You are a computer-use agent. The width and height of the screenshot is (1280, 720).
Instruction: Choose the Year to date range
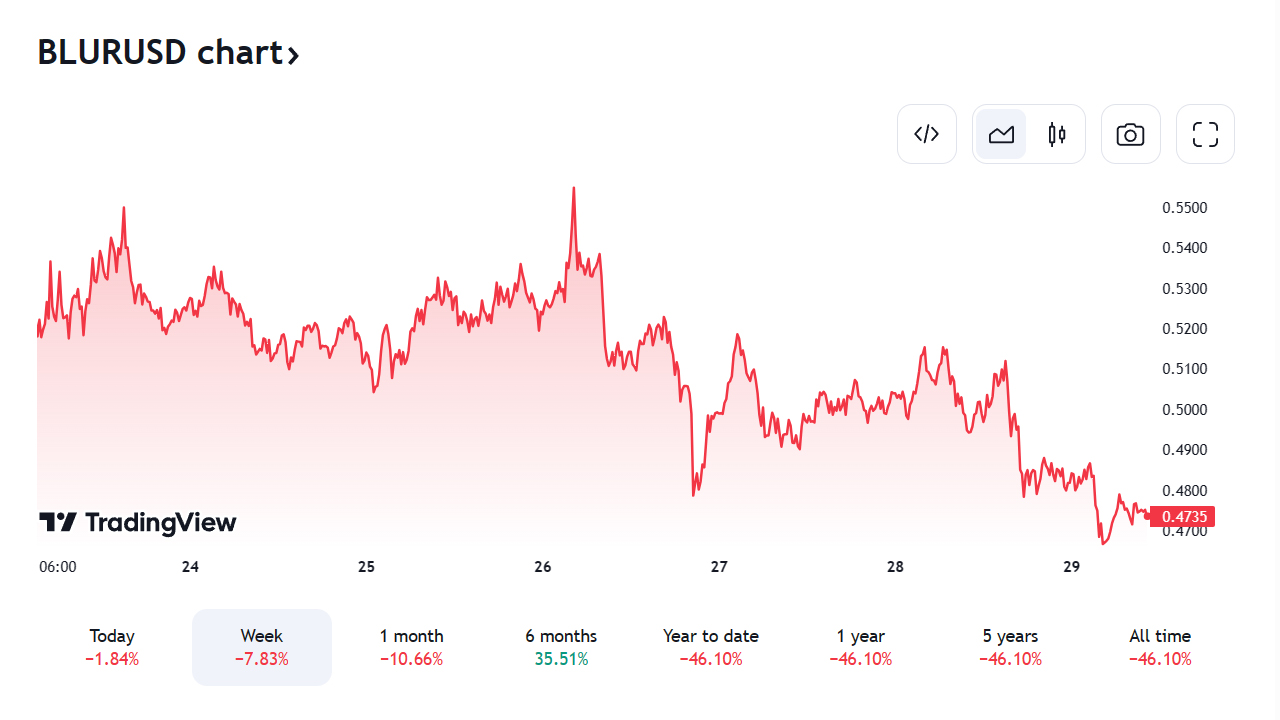(x=711, y=647)
